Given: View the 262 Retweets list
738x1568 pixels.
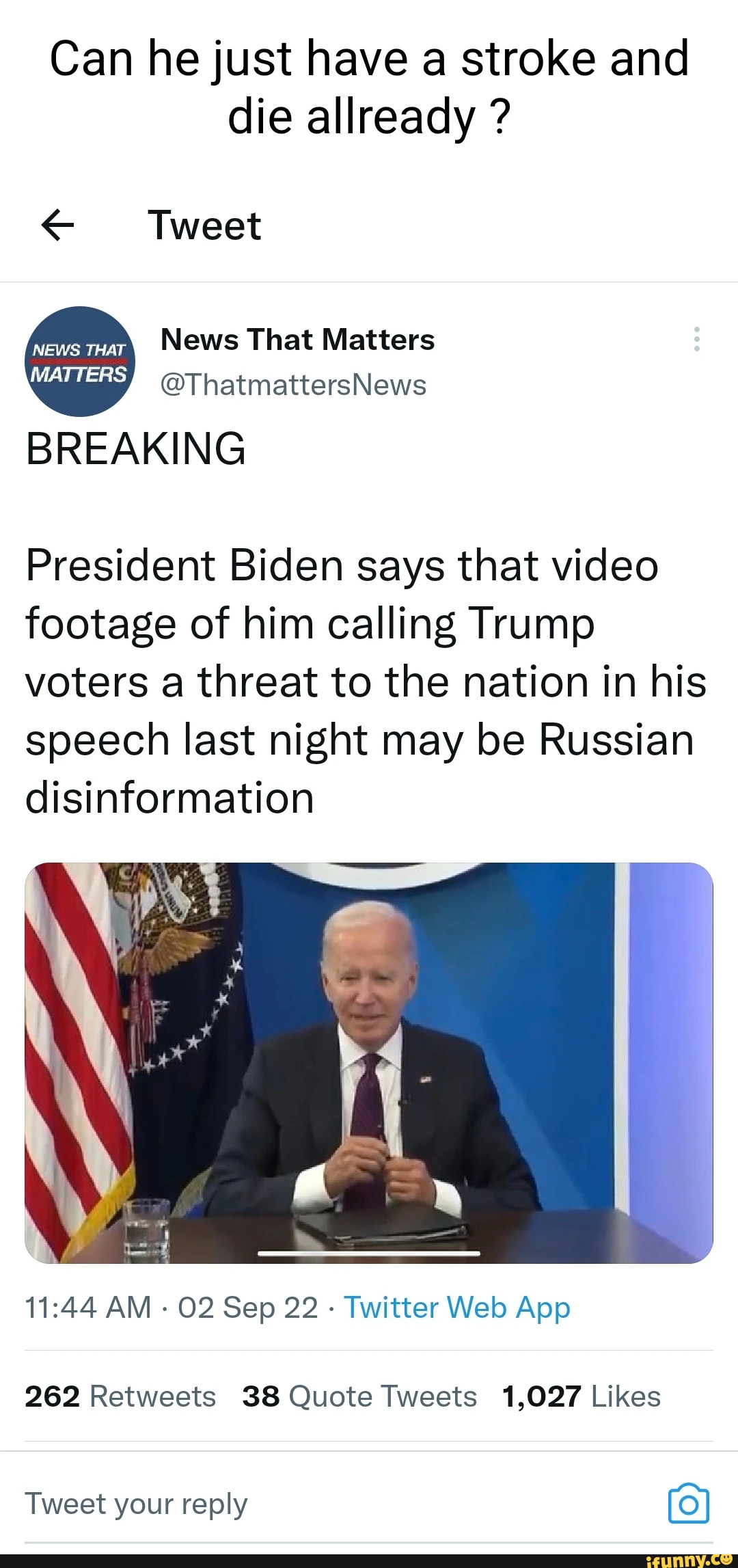Looking at the screenshot, I should click(x=120, y=1396).
